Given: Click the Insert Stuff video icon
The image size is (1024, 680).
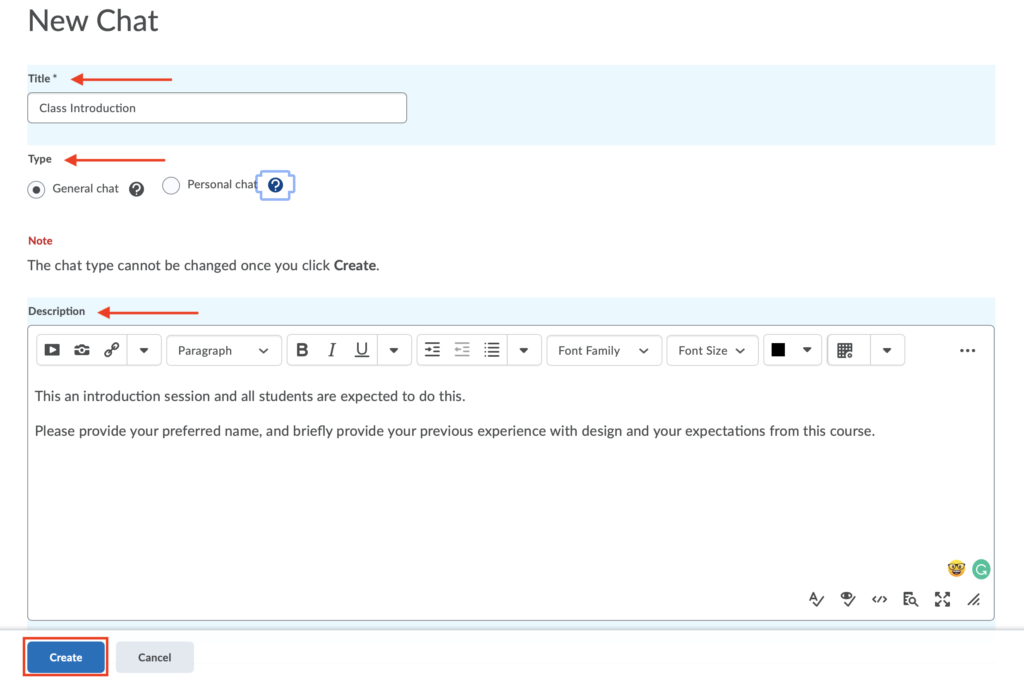Looking at the screenshot, I should tap(52, 350).
